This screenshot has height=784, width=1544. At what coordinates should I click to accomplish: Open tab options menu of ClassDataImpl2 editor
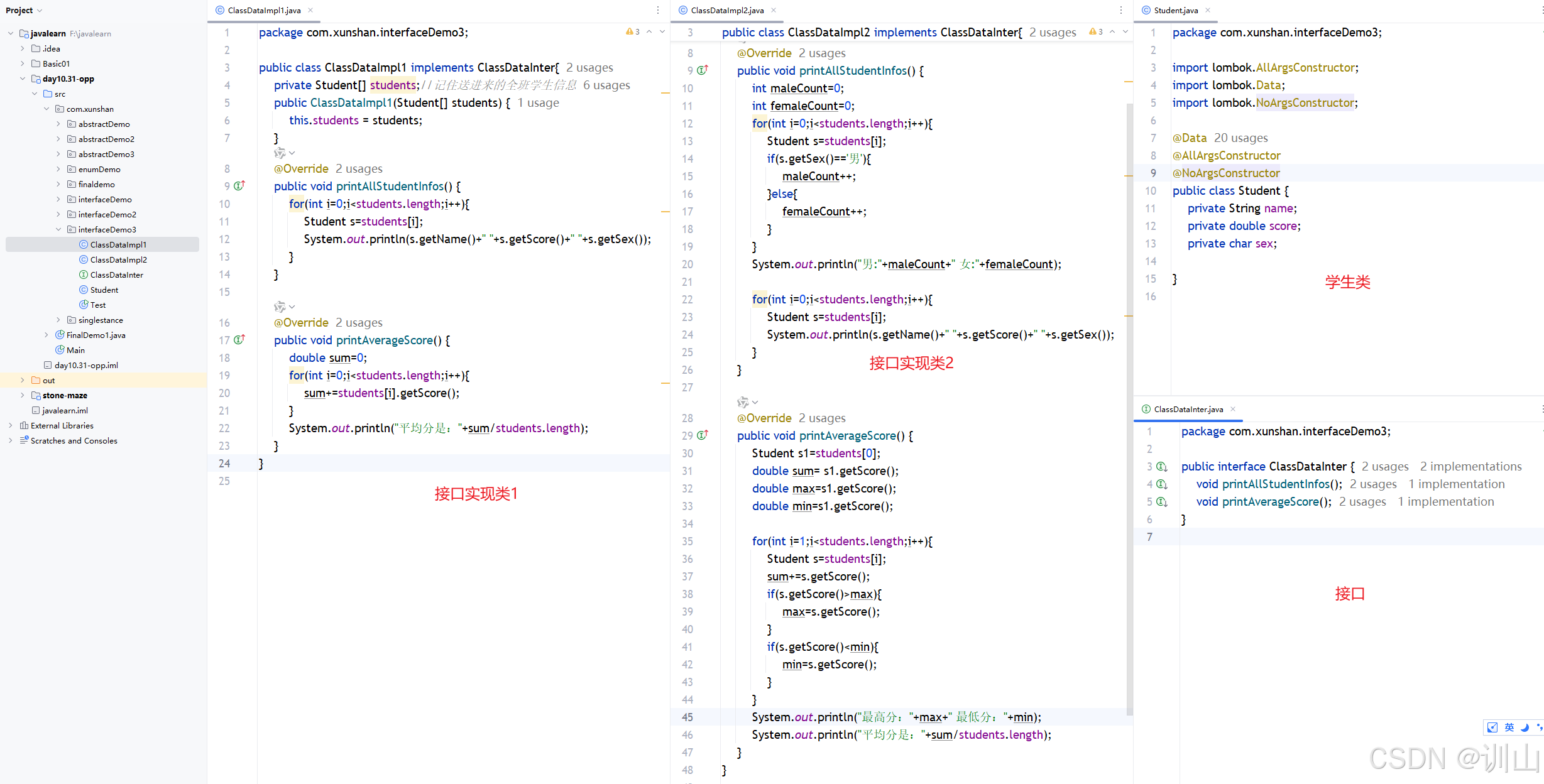click(x=1121, y=10)
